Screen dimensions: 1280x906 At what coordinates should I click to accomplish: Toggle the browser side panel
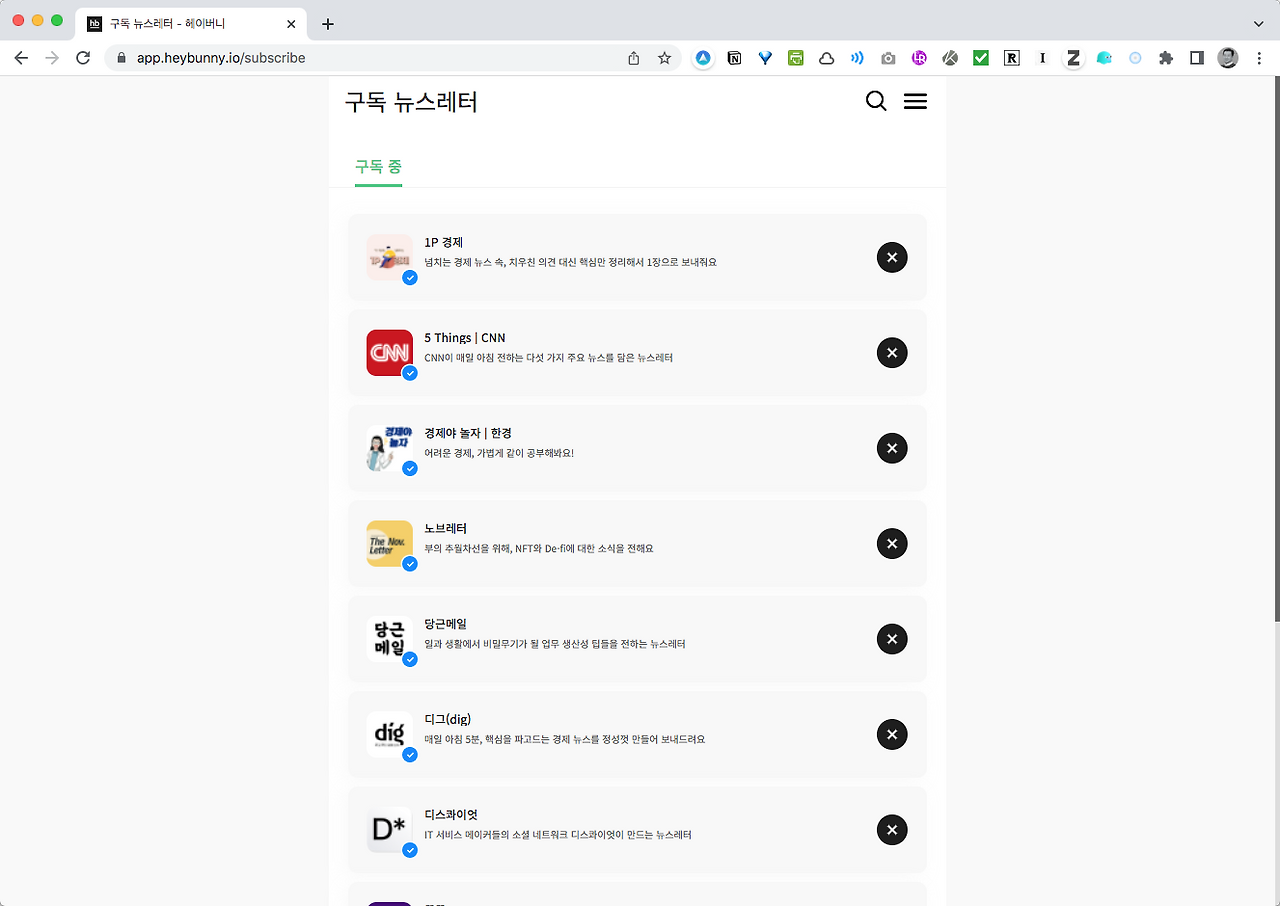pyautogui.click(x=1197, y=58)
